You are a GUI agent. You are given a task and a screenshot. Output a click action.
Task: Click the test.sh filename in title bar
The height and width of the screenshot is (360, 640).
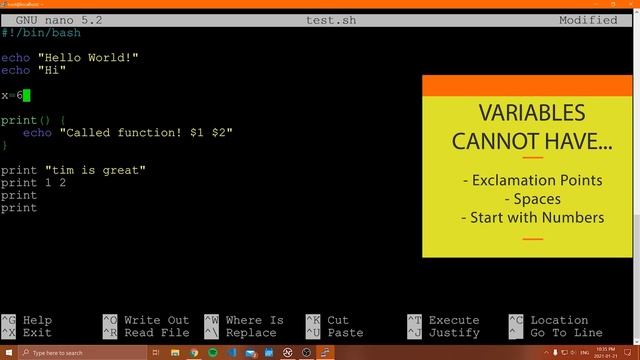[x=331, y=20]
